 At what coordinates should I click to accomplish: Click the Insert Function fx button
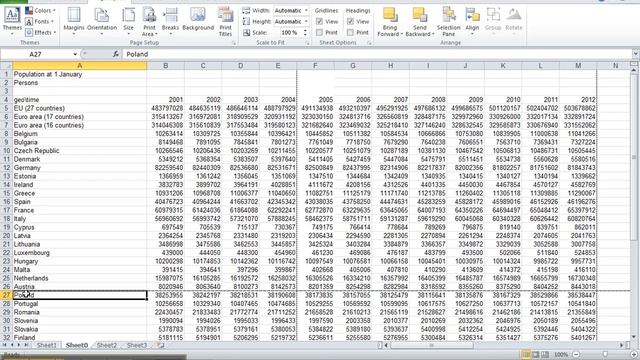point(116,54)
